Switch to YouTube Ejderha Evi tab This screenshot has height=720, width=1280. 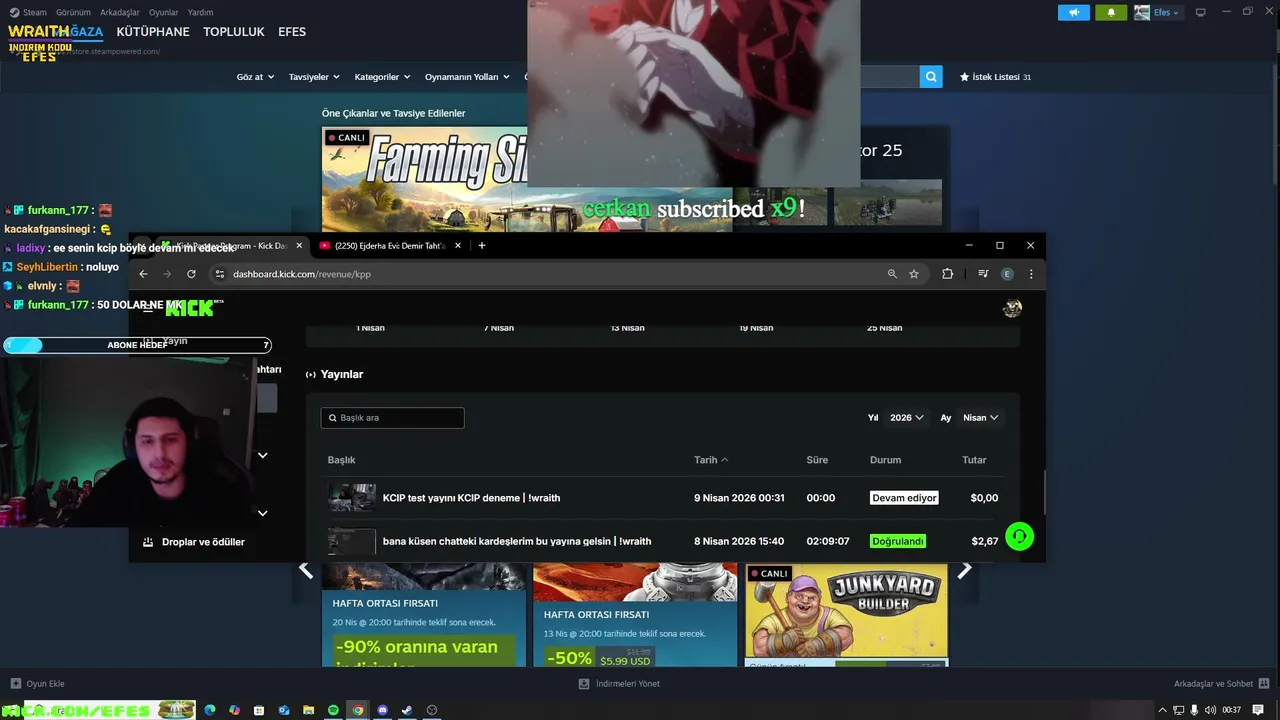coord(390,245)
